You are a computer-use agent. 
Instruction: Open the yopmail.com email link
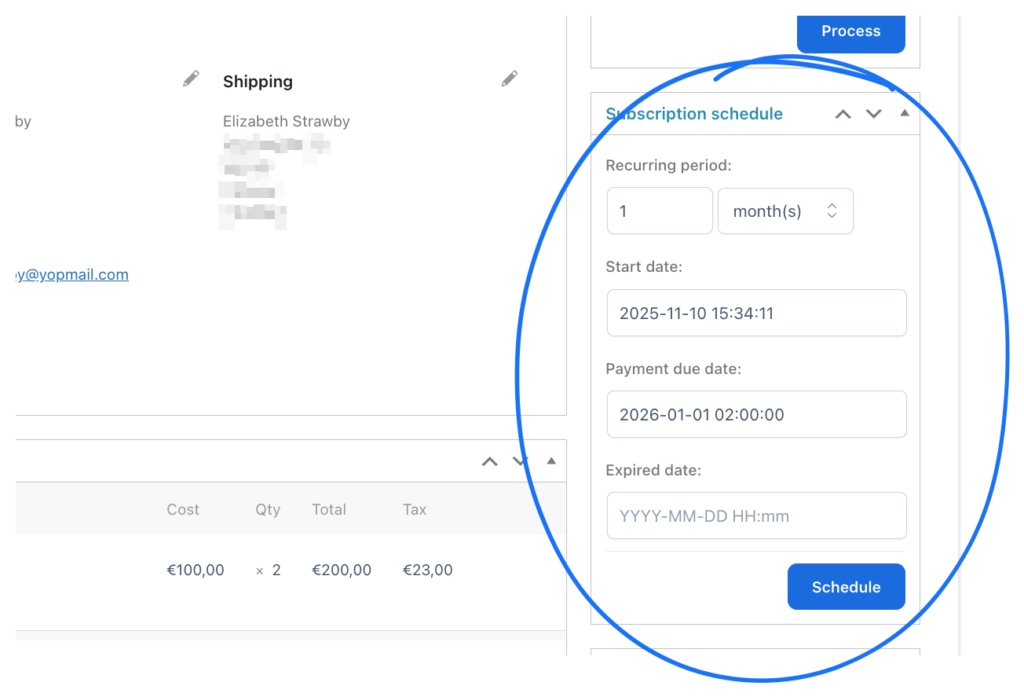click(x=72, y=274)
